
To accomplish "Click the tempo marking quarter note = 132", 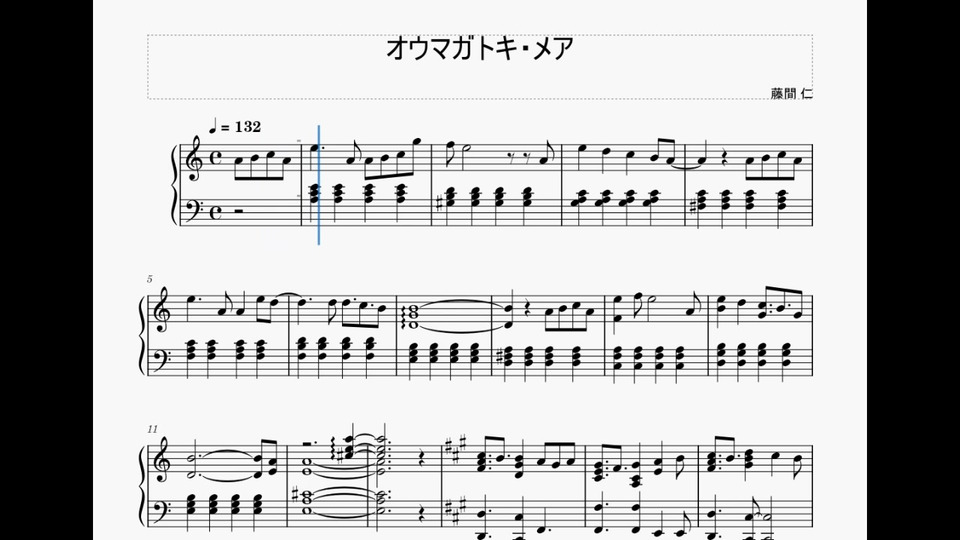I will (x=235, y=127).
